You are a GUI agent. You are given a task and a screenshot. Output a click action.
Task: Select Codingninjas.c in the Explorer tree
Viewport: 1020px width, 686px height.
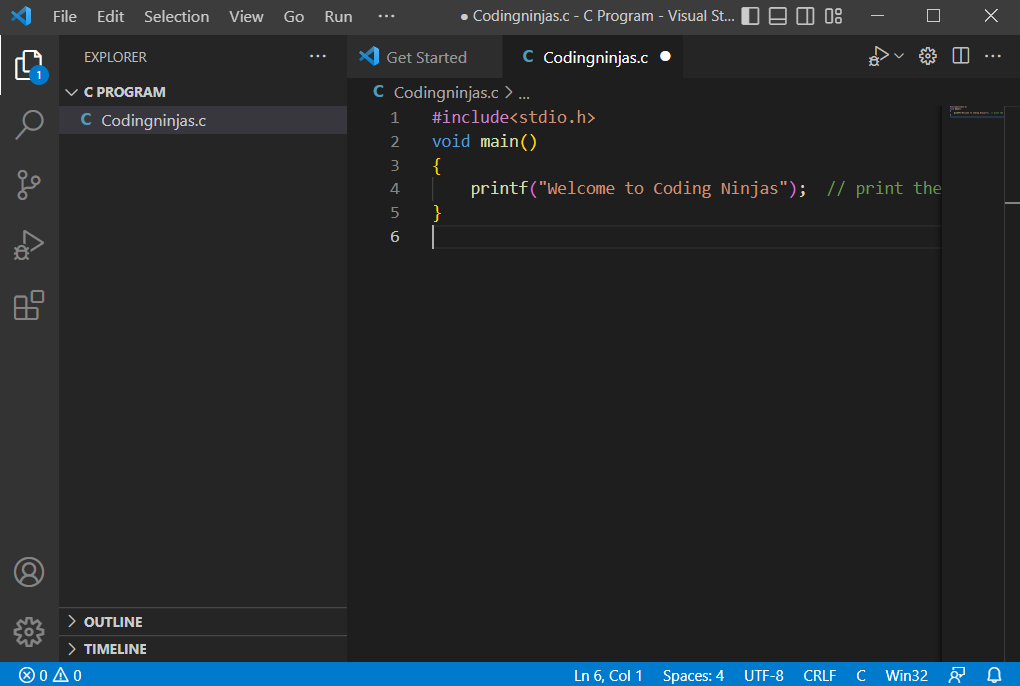pyautogui.click(x=153, y=121)
